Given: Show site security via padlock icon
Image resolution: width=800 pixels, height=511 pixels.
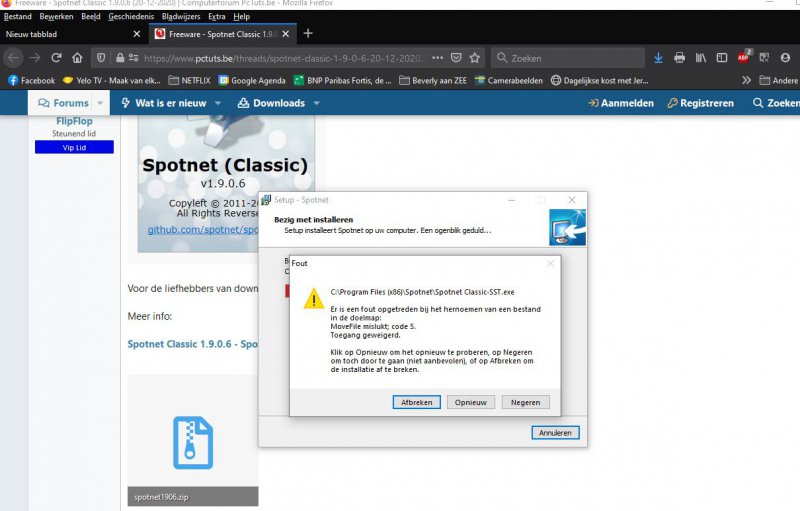Looking at the screenshot, I should [x=120, y=58].
